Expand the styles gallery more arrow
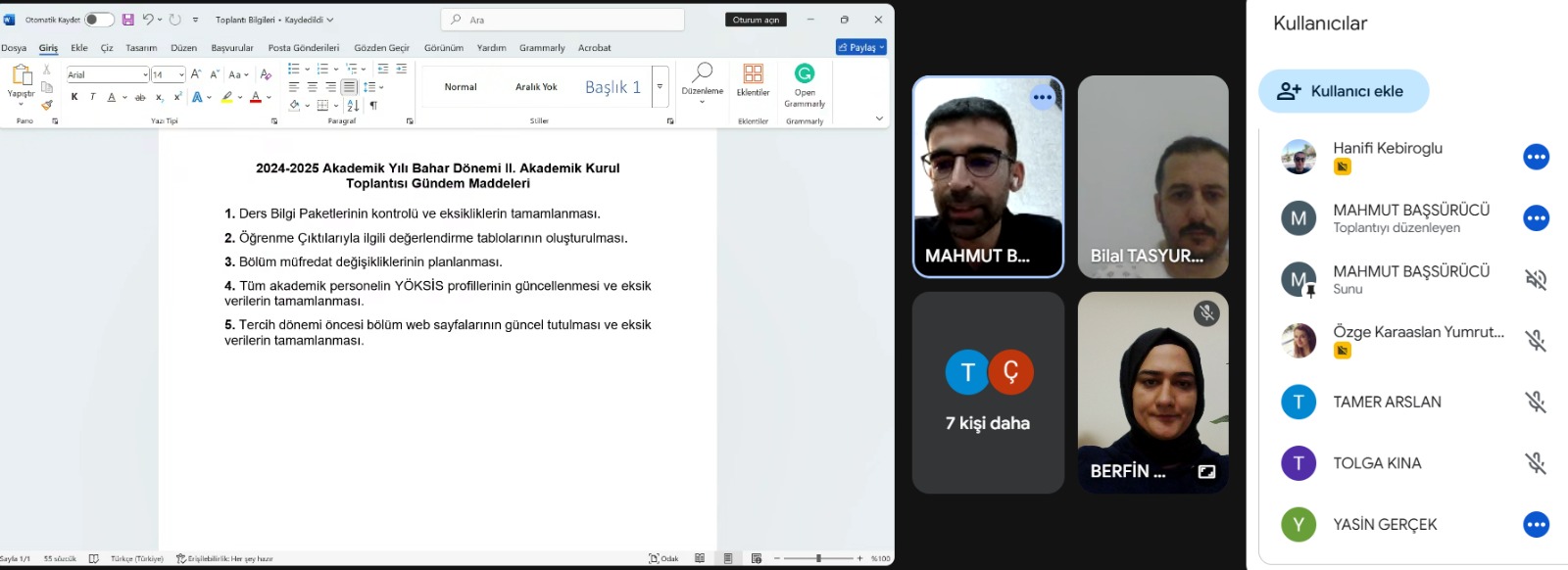Image resolution: width=1568 pixels, height=570 pixels. pyautogui.click(x=661, y=87)
